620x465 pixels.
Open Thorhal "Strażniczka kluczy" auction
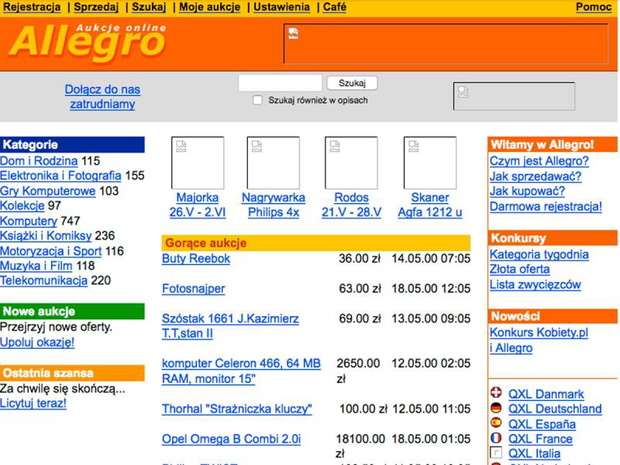[237, 408]
